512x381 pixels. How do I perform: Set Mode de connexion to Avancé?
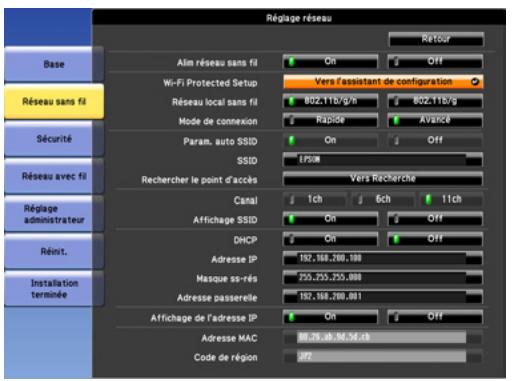tap(435, 120)
